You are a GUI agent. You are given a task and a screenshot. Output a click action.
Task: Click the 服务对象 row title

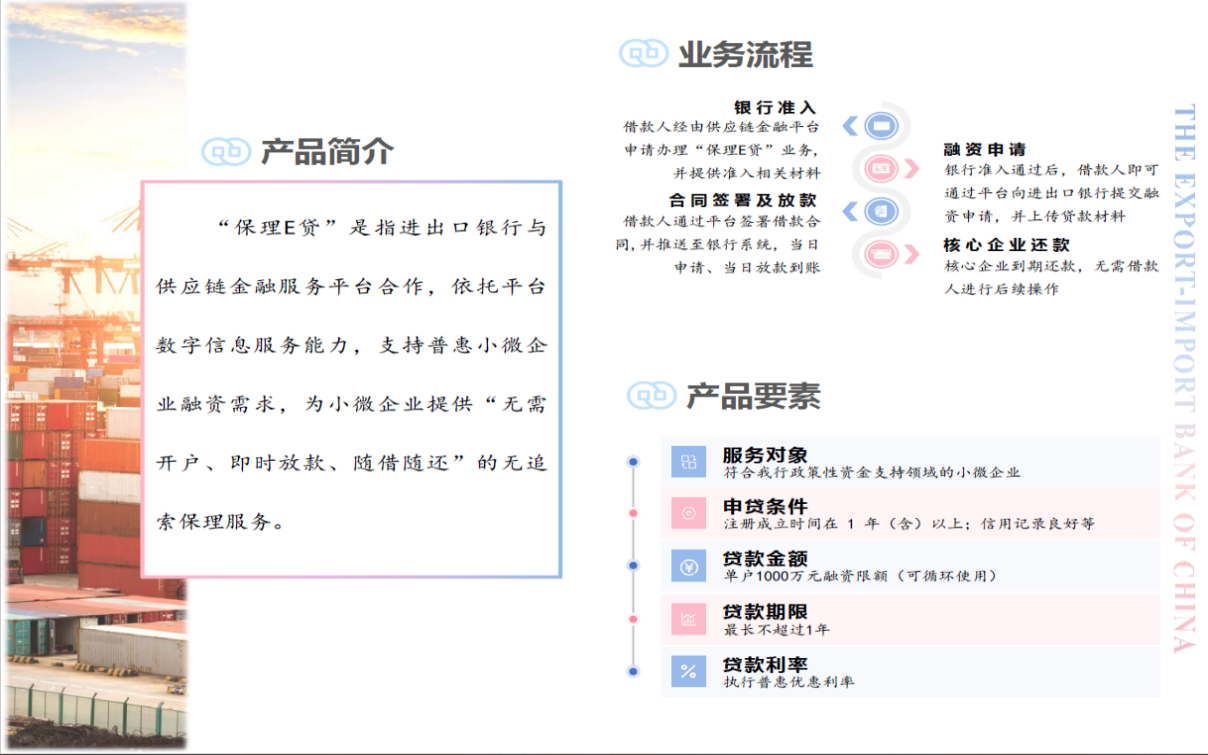765,455
